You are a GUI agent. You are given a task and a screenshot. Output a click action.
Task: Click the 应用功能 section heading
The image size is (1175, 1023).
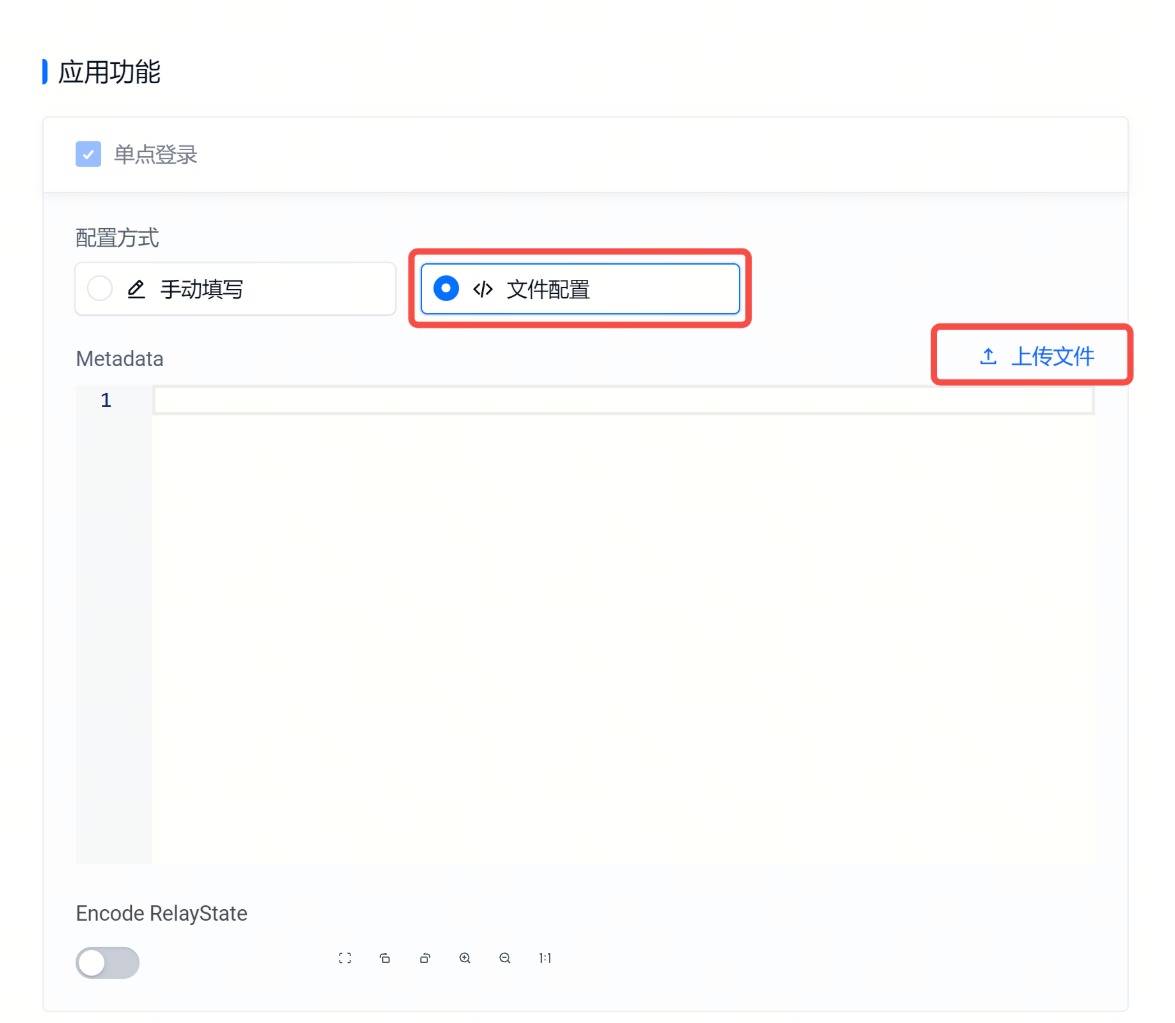109,72
